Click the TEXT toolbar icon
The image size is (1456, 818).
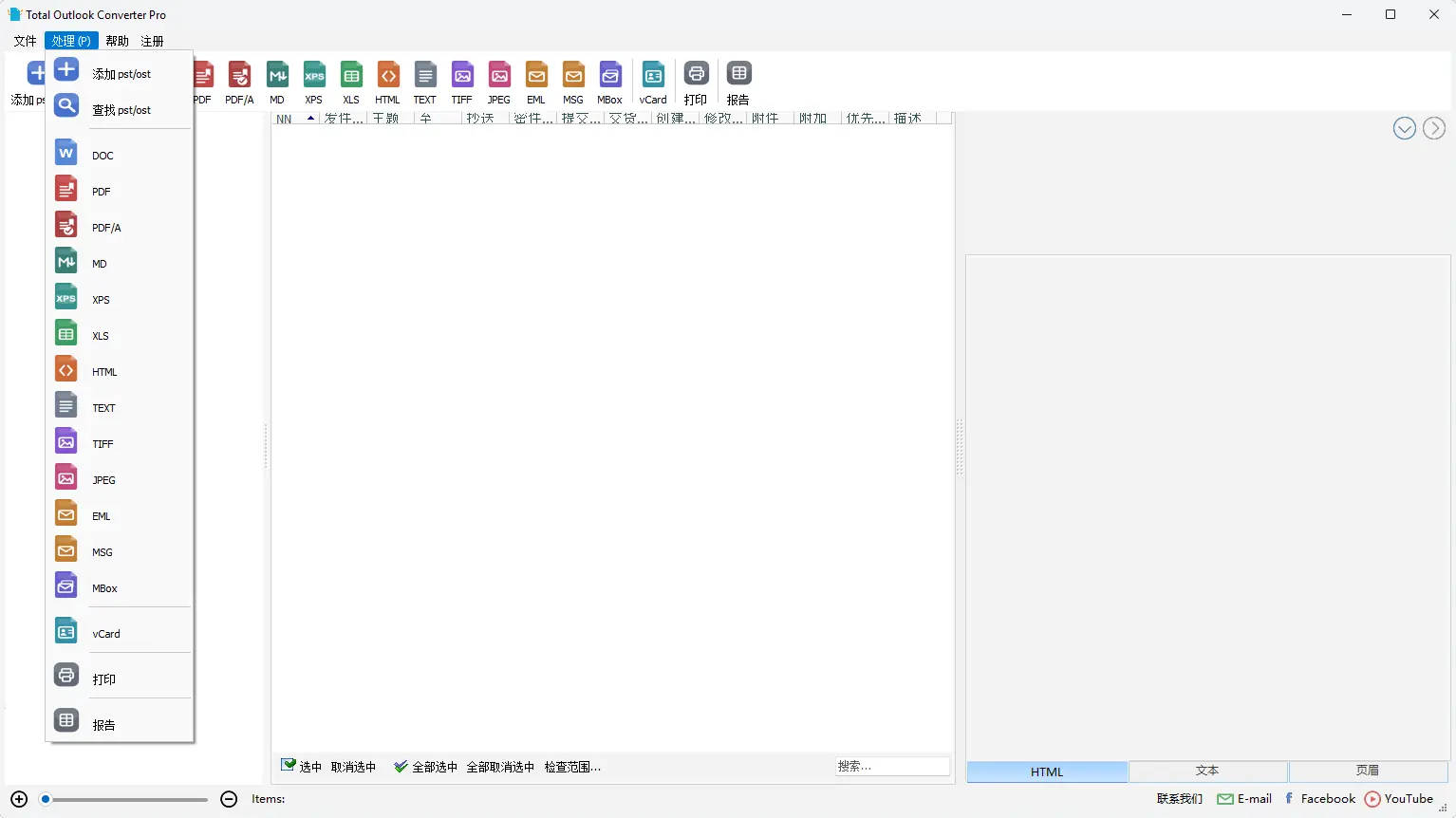[x=425, y=83]
